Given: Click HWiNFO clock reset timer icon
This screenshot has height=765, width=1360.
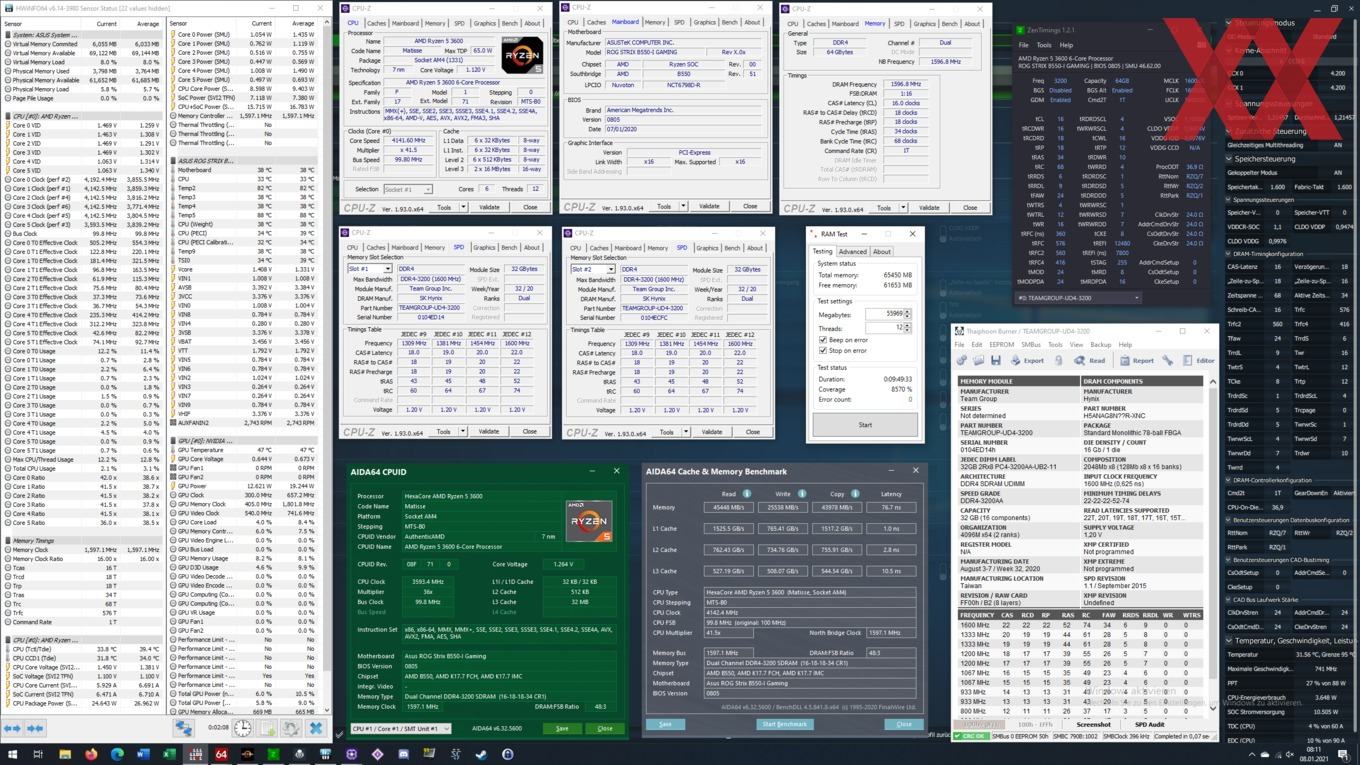Looking at the screenshot, I should (x=243, y=728).
